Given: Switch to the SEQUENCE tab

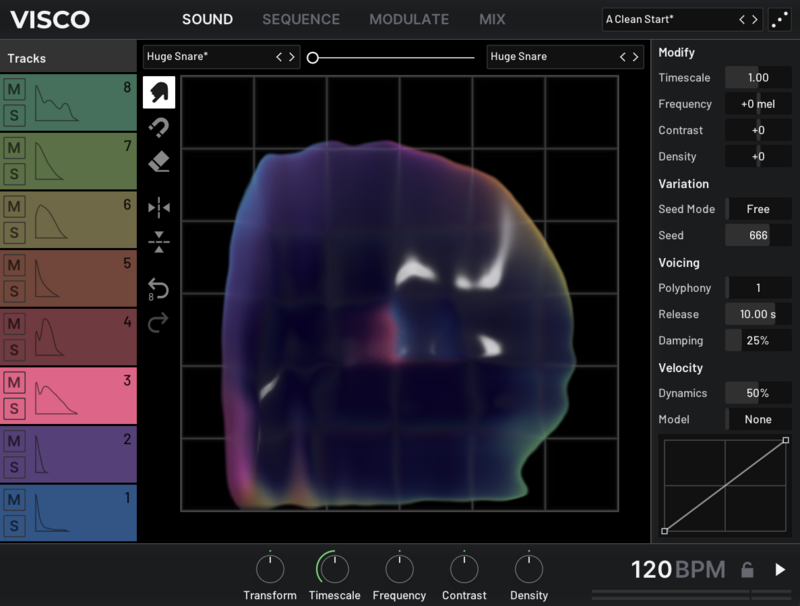Looking at the screenshot, I should coord(301,19).
